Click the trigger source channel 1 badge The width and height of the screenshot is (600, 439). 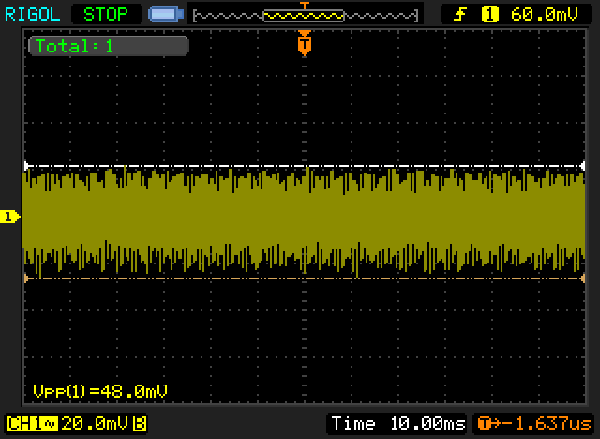pyautogui.click(x=489, y=15)
